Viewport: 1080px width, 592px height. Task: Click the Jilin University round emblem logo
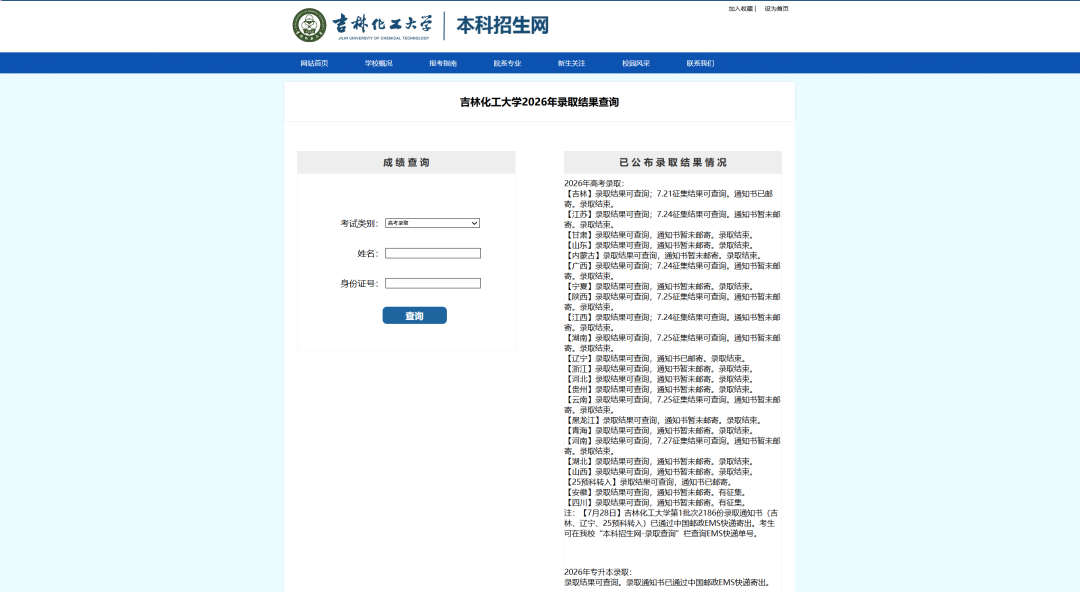pos(309,25)
